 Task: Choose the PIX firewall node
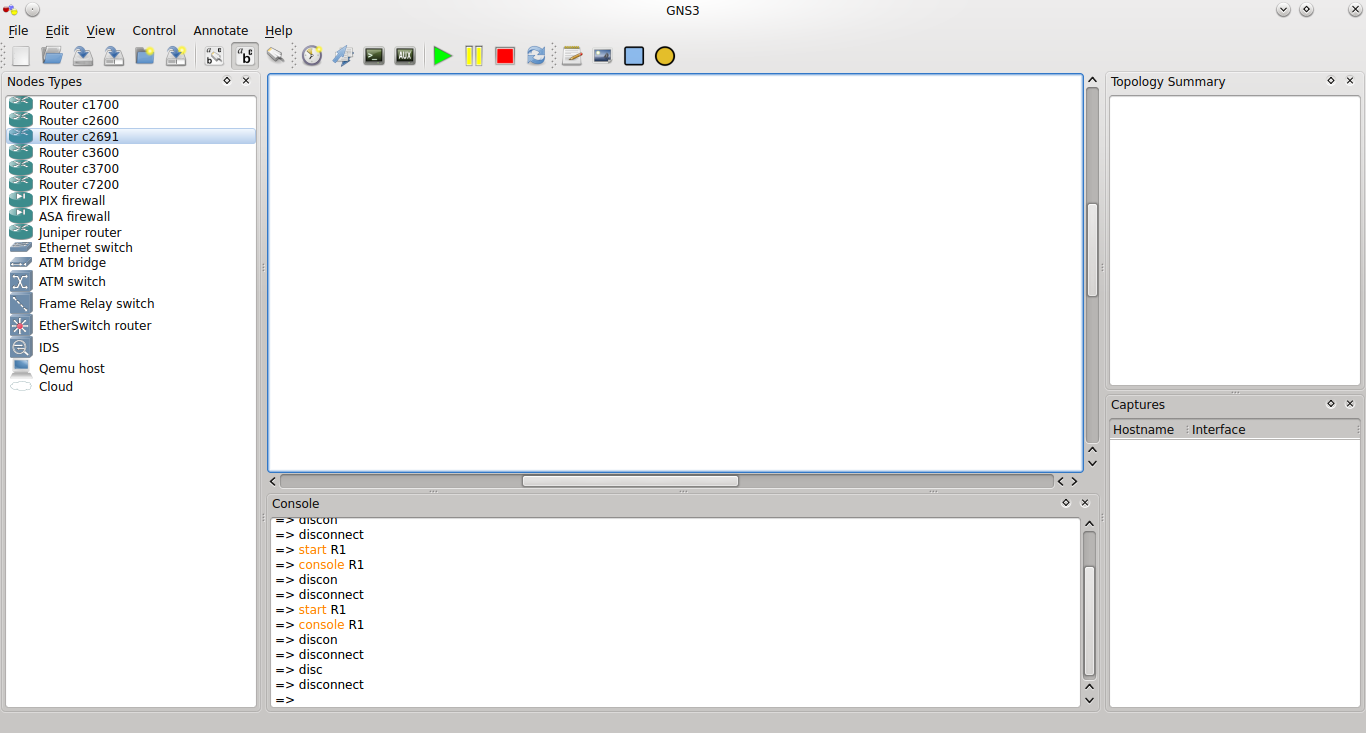click(x=72, y=200)
